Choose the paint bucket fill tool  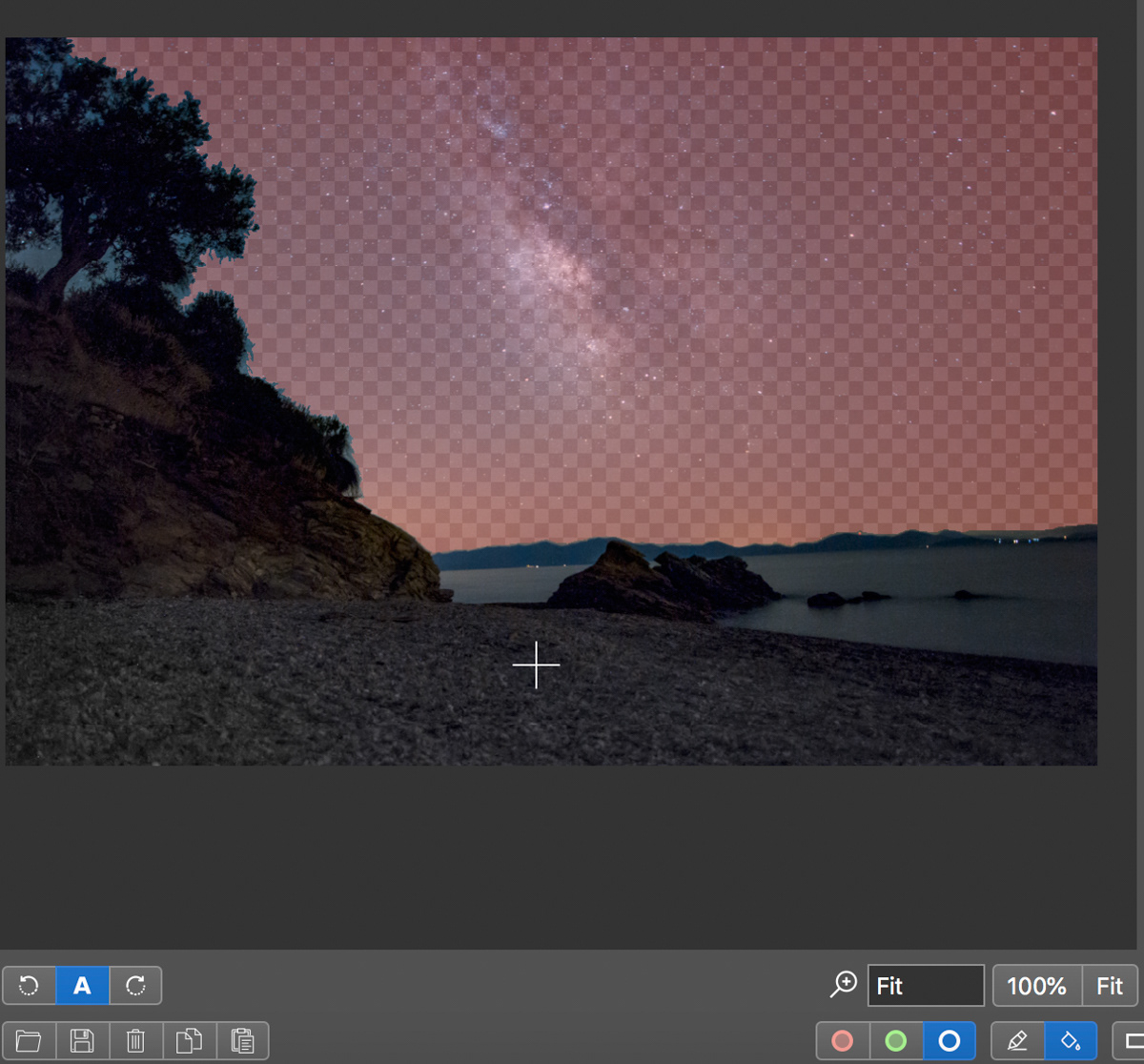point(1071,1040)
